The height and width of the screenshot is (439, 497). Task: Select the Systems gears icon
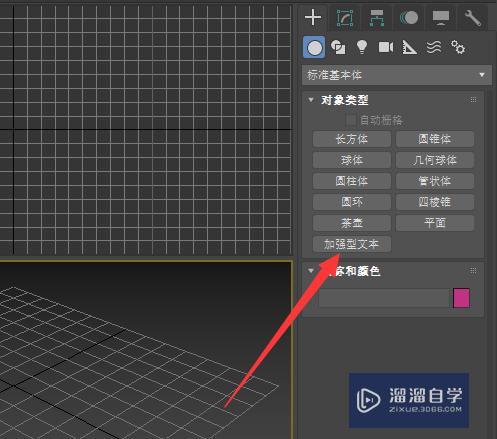click(x=458, y=47)
